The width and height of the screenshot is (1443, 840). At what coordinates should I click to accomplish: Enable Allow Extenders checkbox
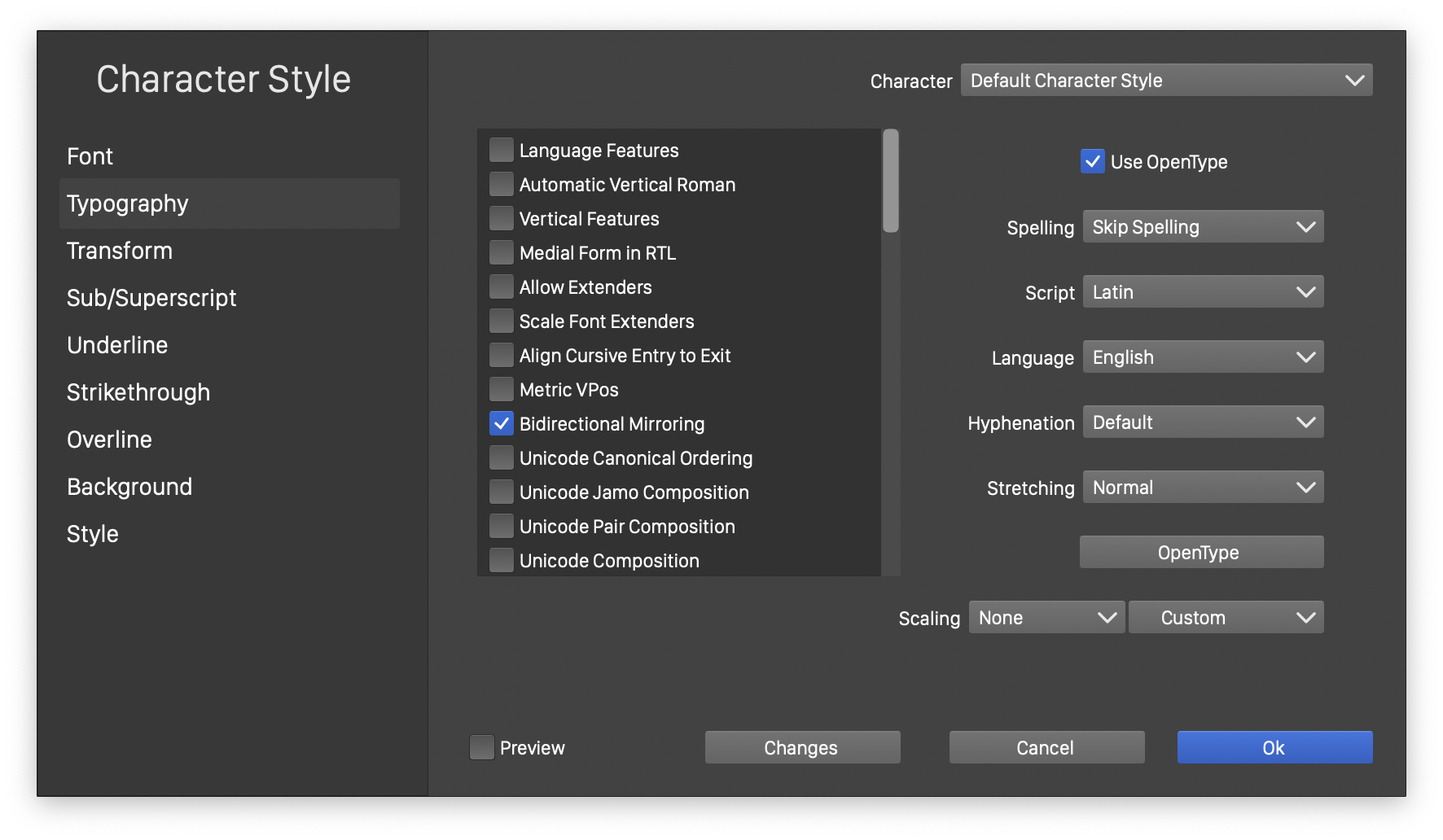502,287
